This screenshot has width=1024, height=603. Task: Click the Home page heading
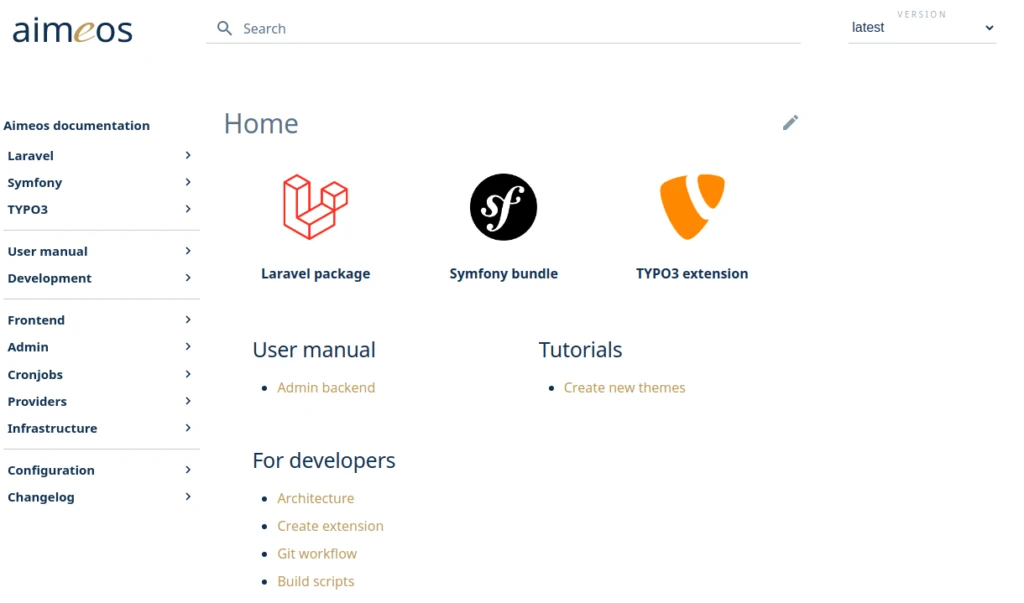coord(261,123)
